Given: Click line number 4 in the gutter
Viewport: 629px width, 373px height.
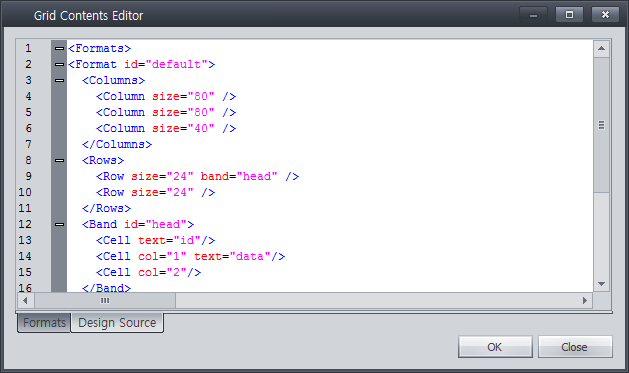Looking at the screenshot, I should (28, 96).
